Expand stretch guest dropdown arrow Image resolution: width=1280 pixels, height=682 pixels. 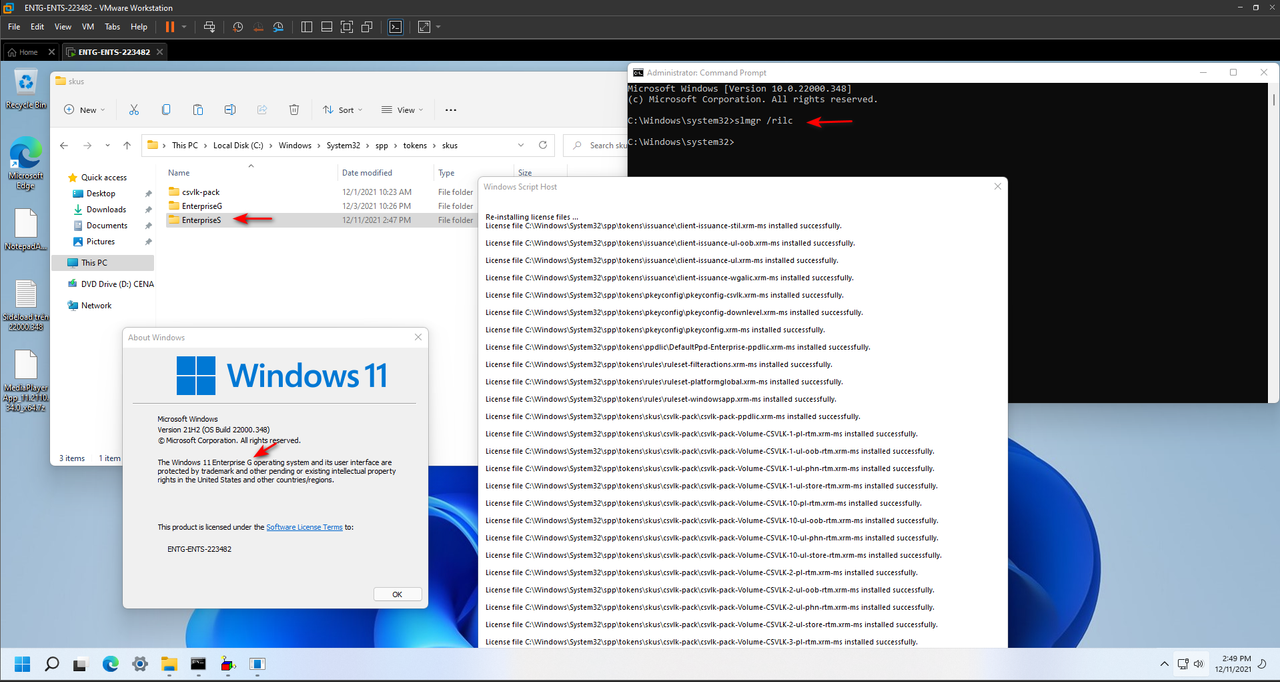pos(438,26)
